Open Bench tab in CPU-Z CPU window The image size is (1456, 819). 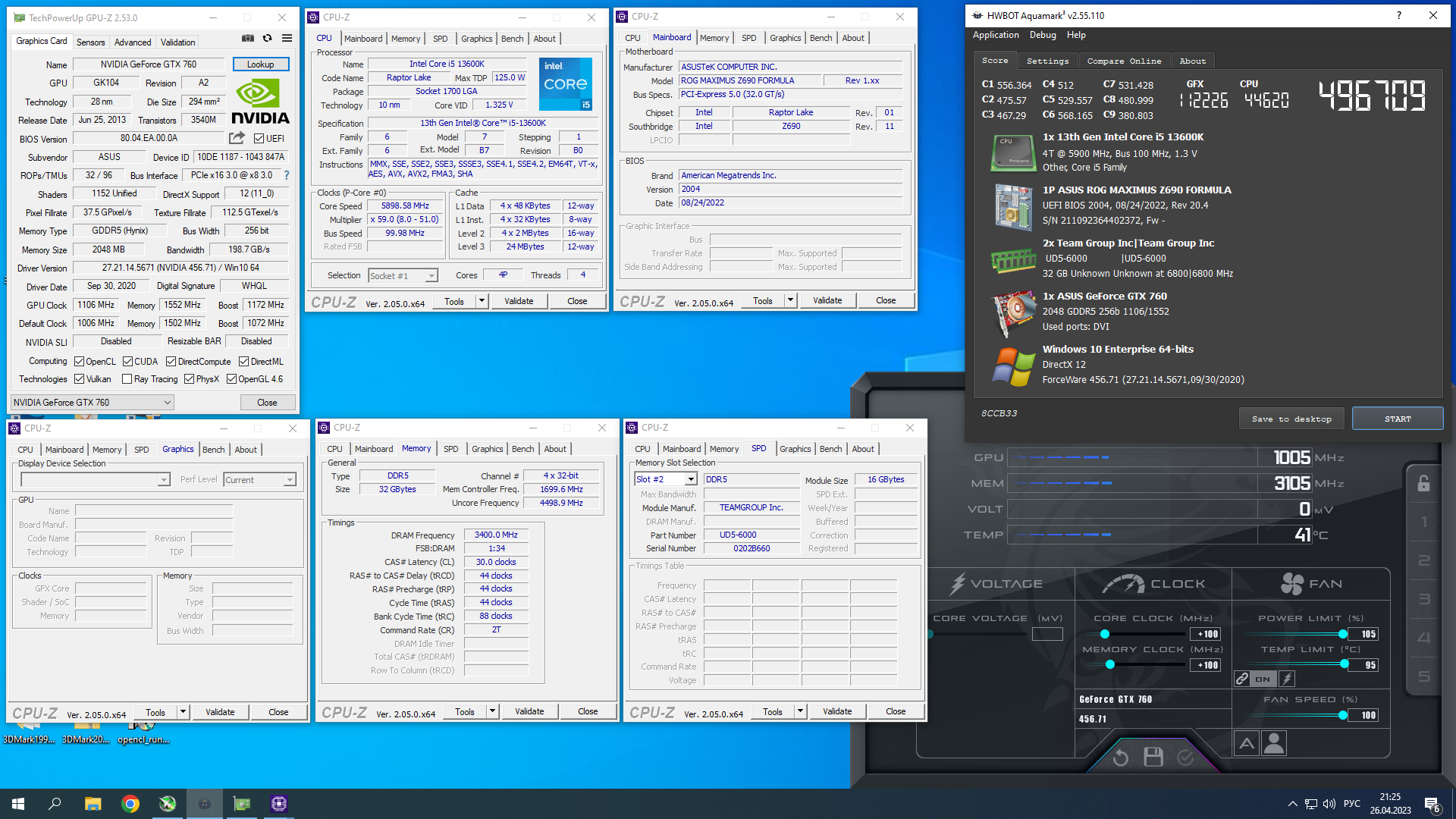(x=512, y=39)
